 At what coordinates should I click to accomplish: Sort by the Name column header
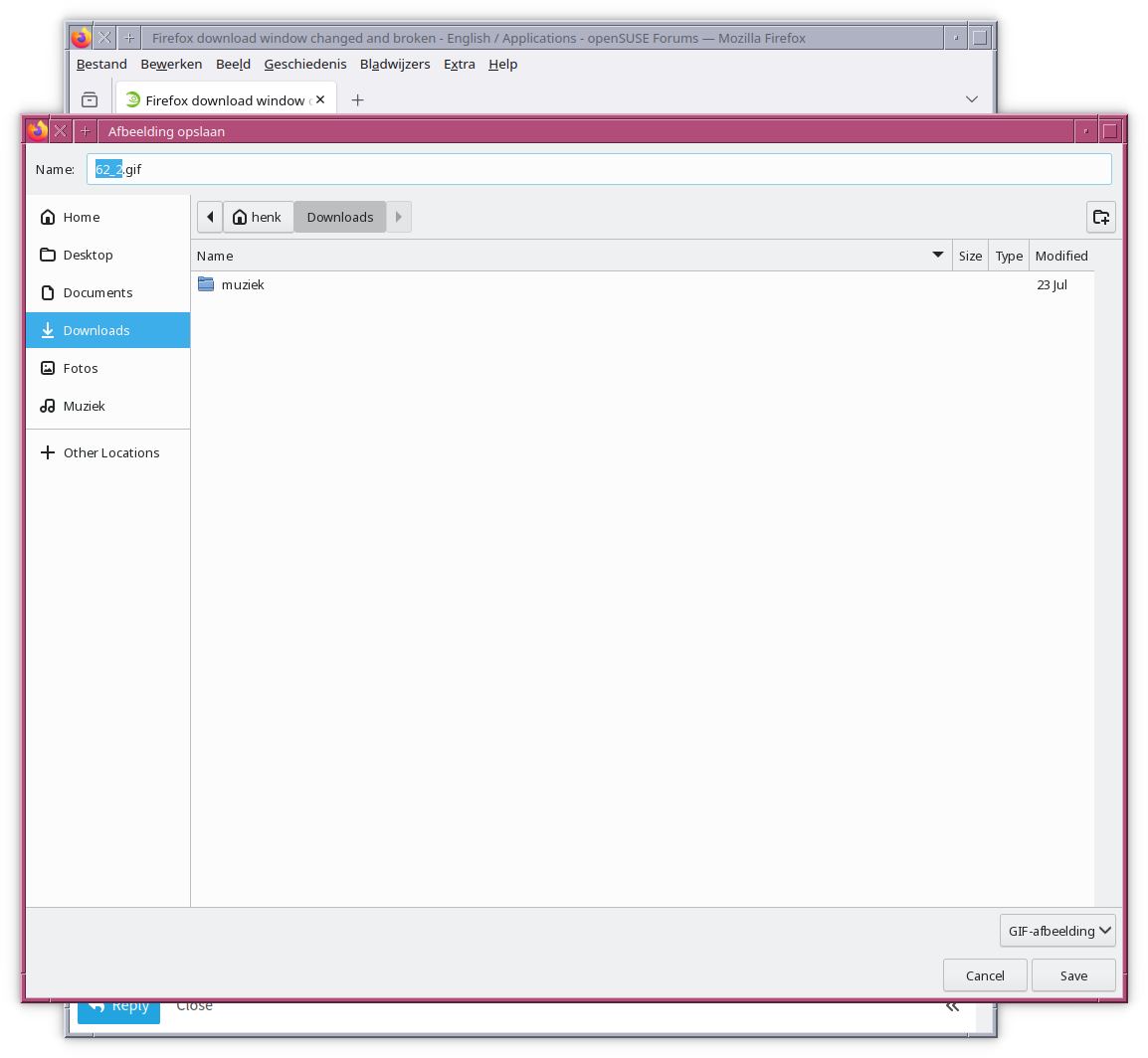[571, 256]
